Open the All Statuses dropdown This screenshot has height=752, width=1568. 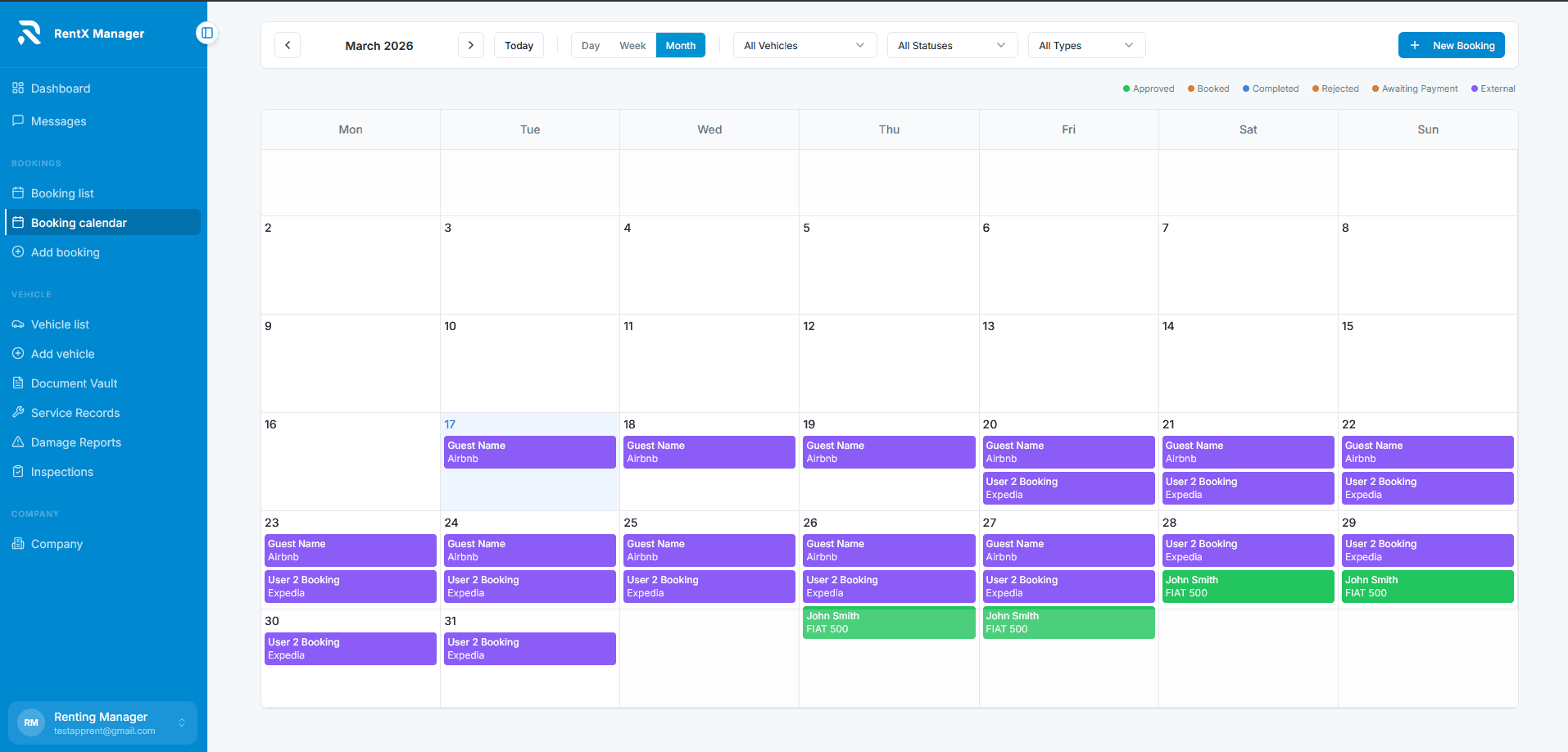tap(950, 45)
